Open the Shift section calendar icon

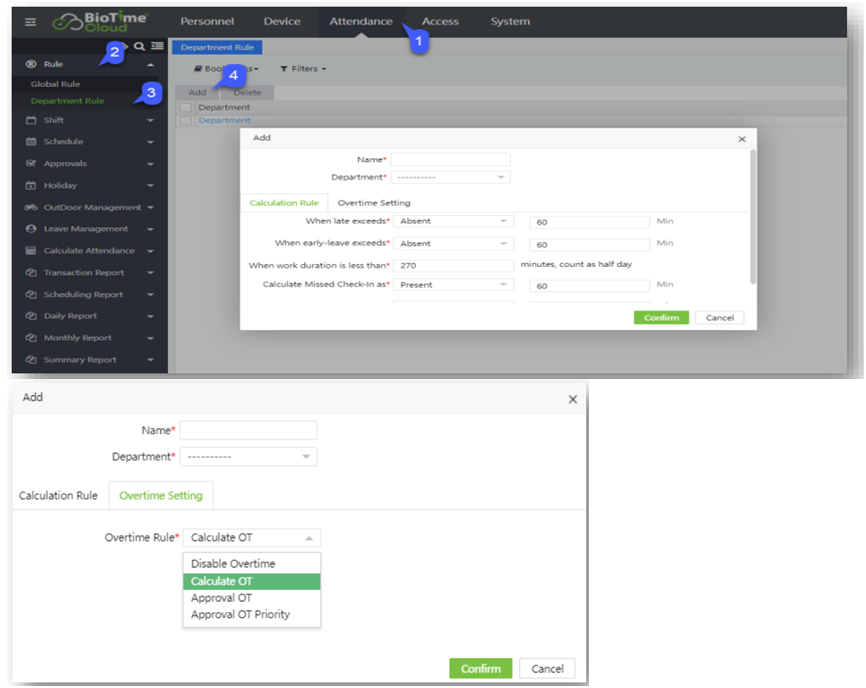point(31,120)
